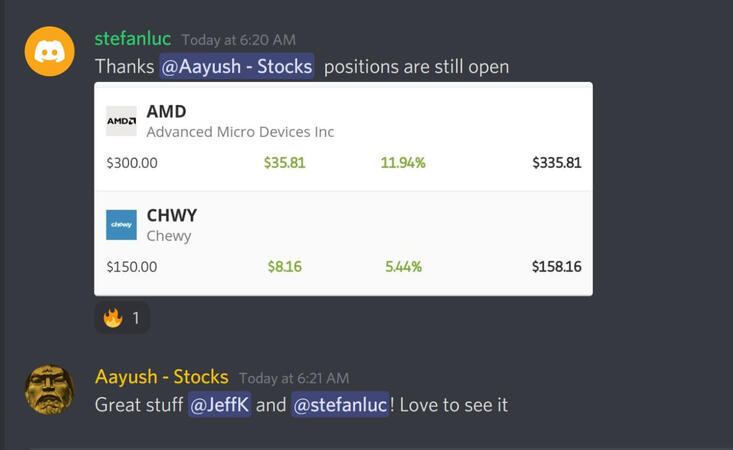
Task: Click the AMD logo icon
Action: point(121,121)
